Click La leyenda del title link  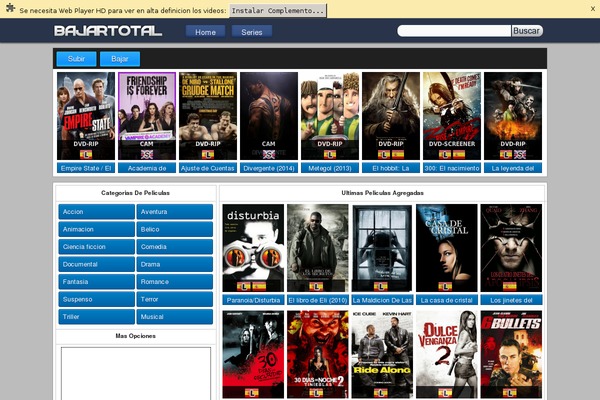tap(513, 168)
